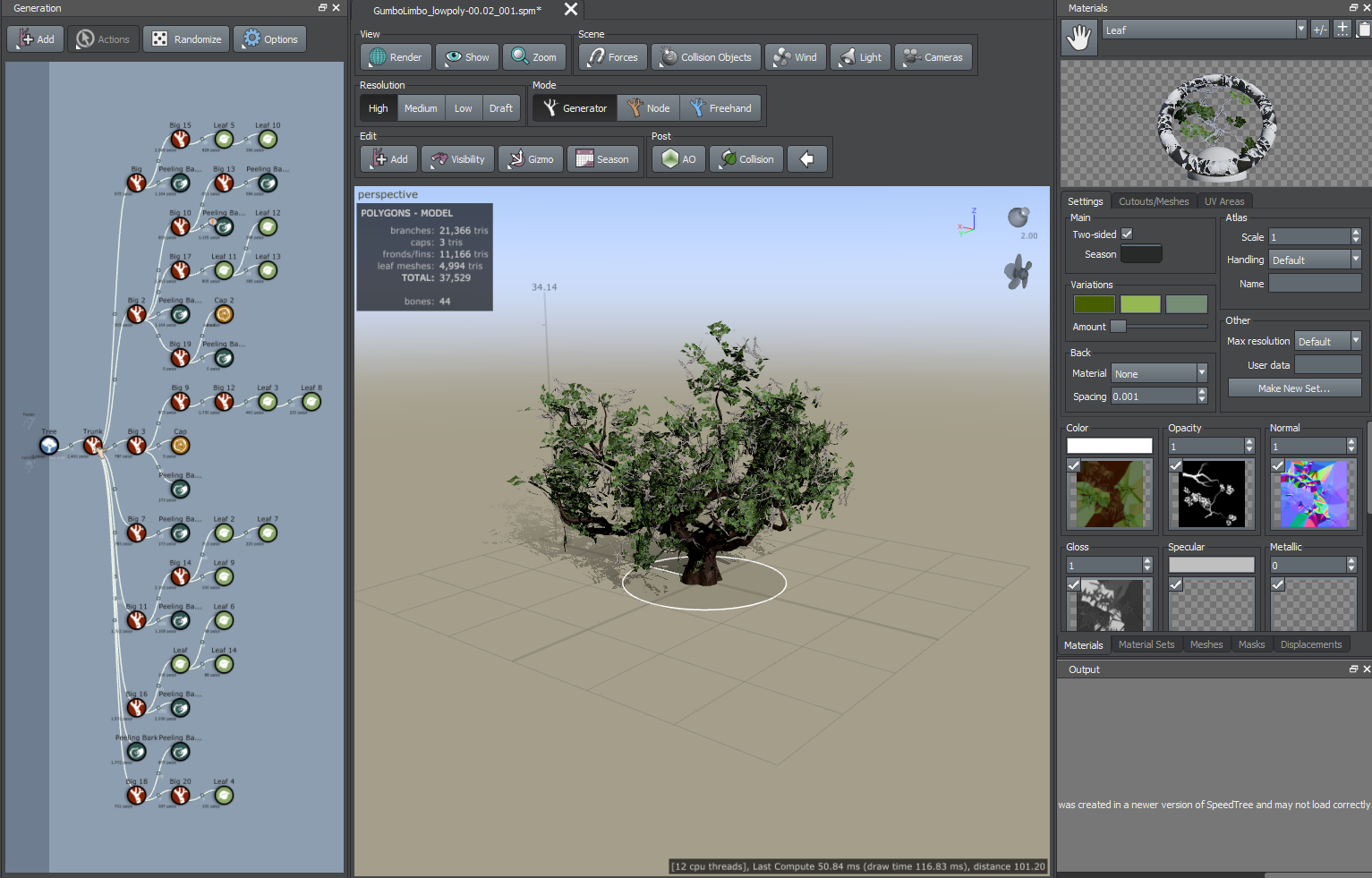Screen dimensions: 1372x878
Task: Switch to Node mode
Action: 648,107
